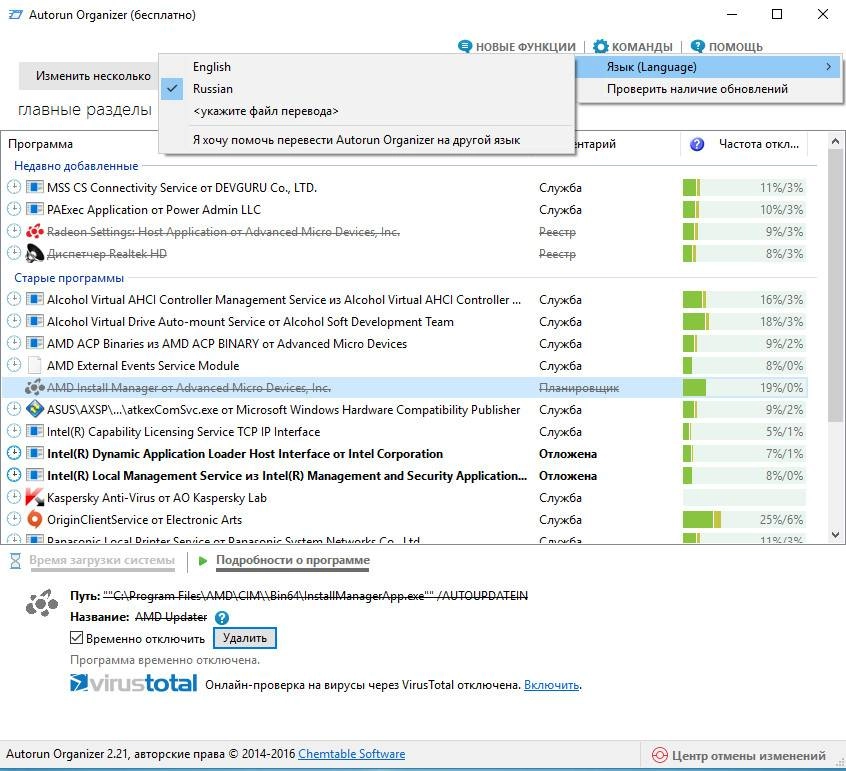Select the PAExec Application от Power Admin LLC row
846x771 pixels.
coord(405,209)
